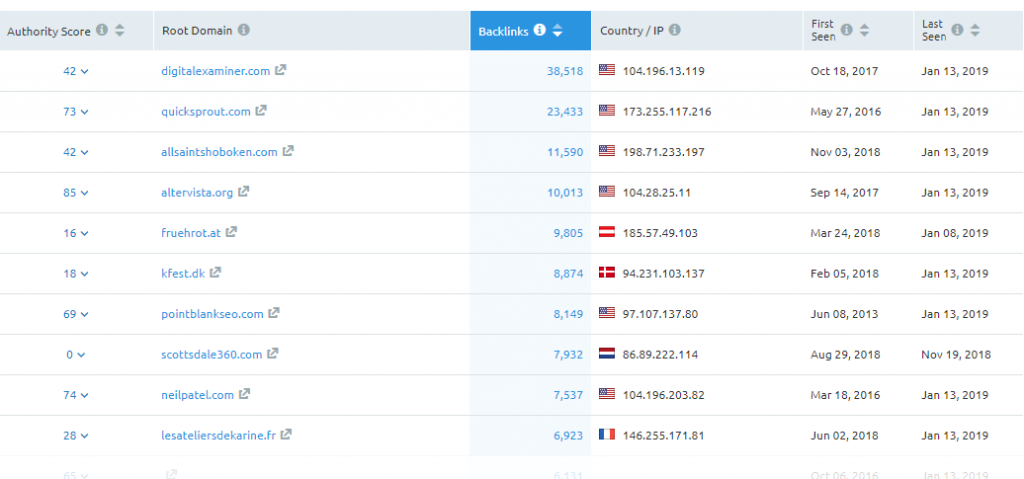Screen dimensions: 1024x479
Task: Sort by Last Seen column arrows
Action: [975, 30]
